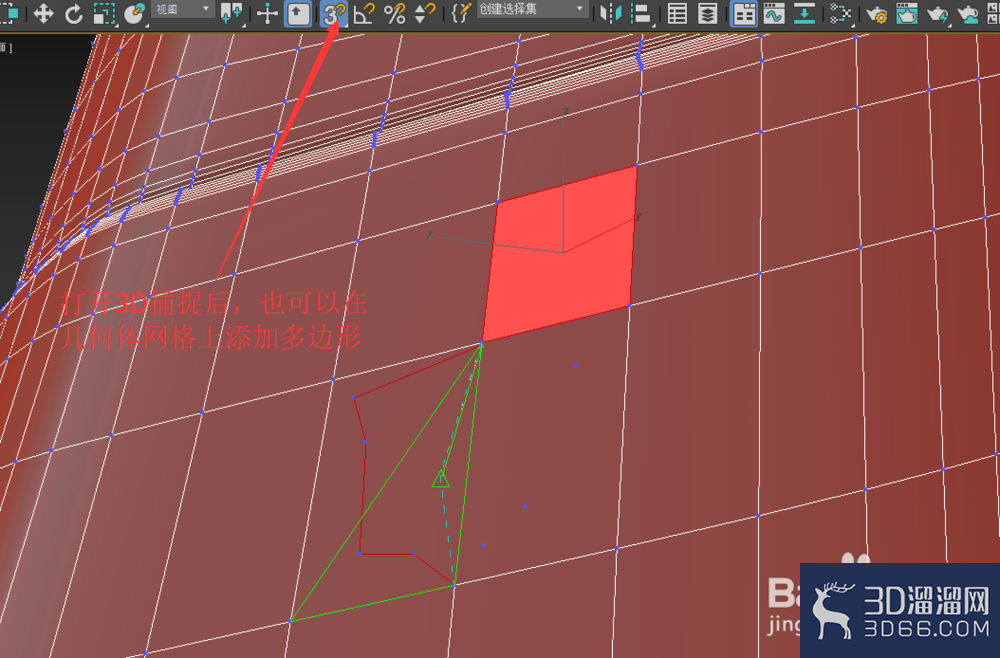1000x658 pixels.
Task: Toggle the Spinner Snap button
Action: (x=424, y=13)
